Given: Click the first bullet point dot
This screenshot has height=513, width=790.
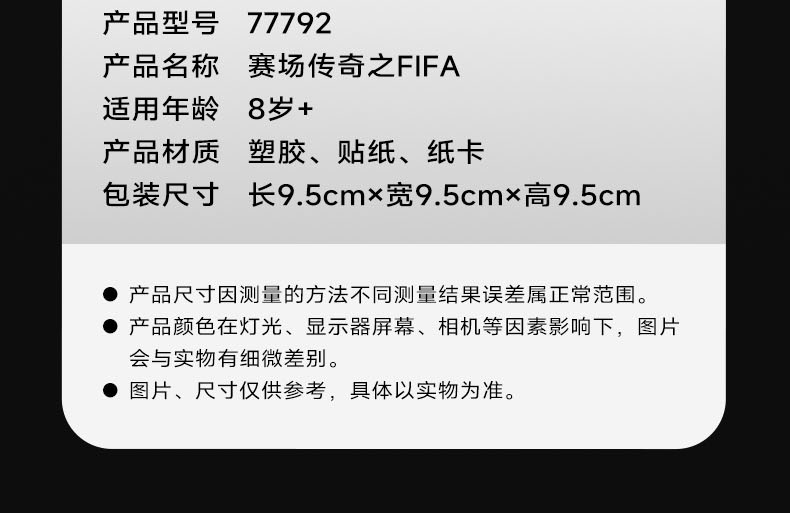Looking at the screenshot, I should pyautogui.click(x=110, y=294).
